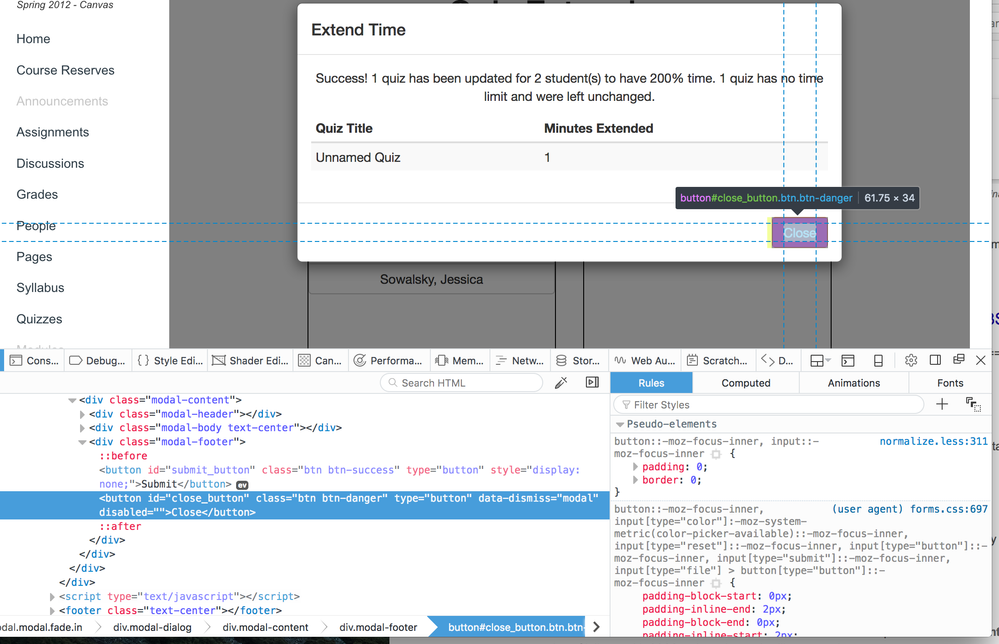This screenshot has width=999, height=644.
Task: Open the developer tools settings gear
Action: 910,360
